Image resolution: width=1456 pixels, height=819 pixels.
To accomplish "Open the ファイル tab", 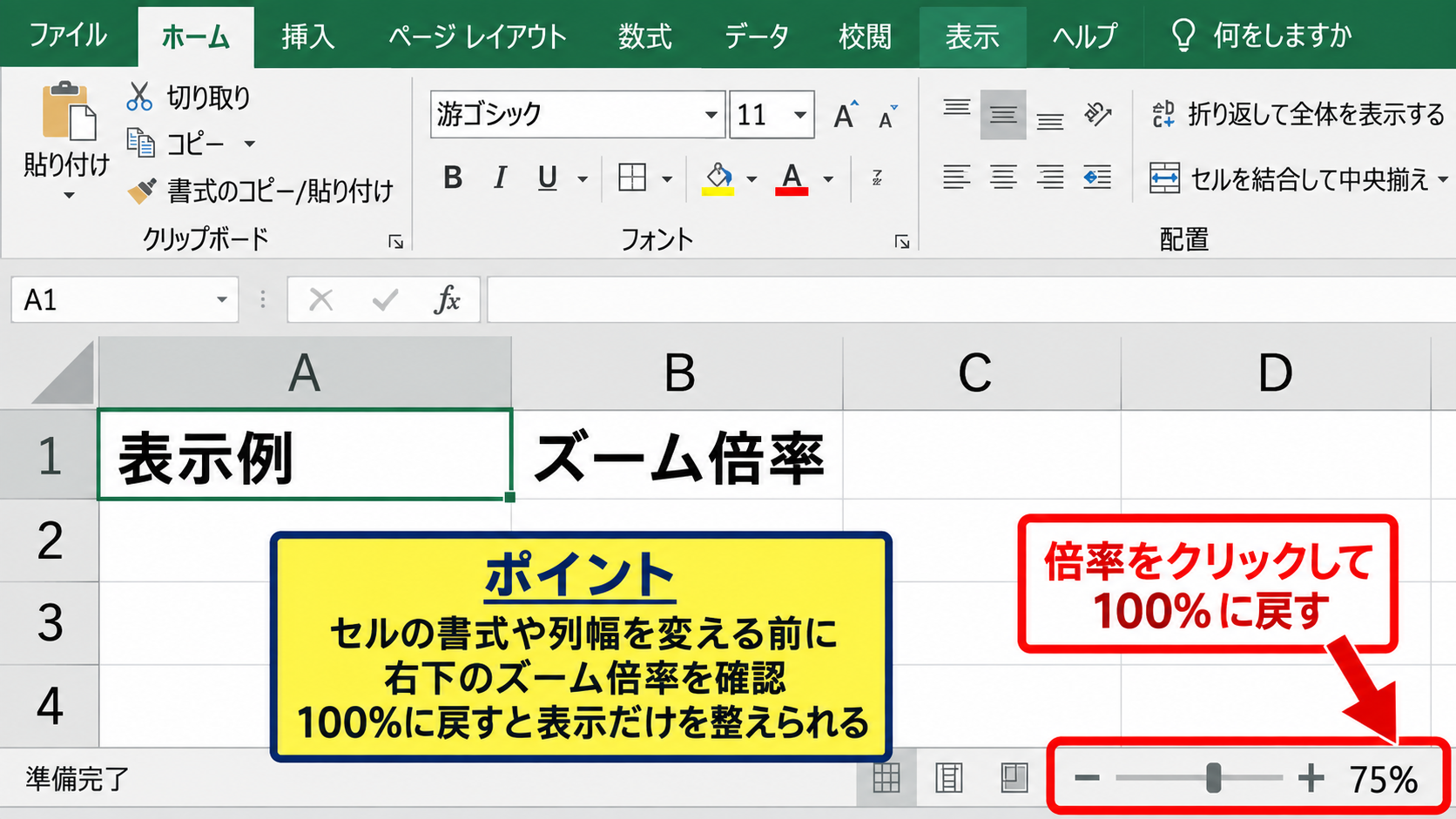I will coord(68,36).
